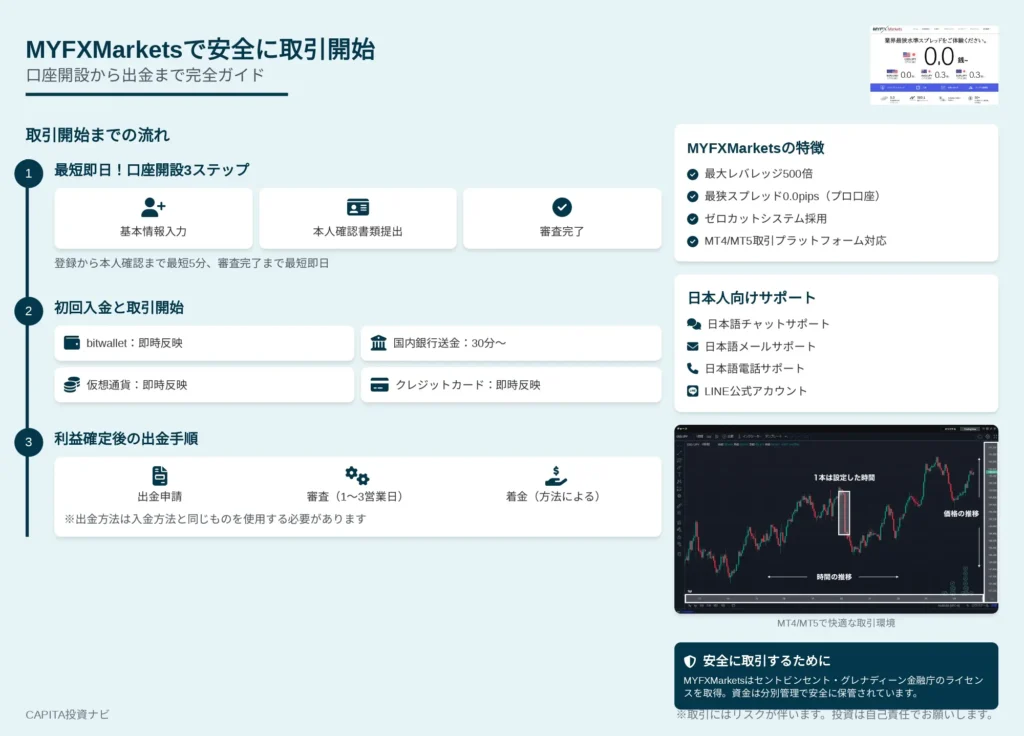This screenshot has width=1024, height=736.
Task: Click the hand-with-dollar icon above 着金
Action: pos(556,476)
